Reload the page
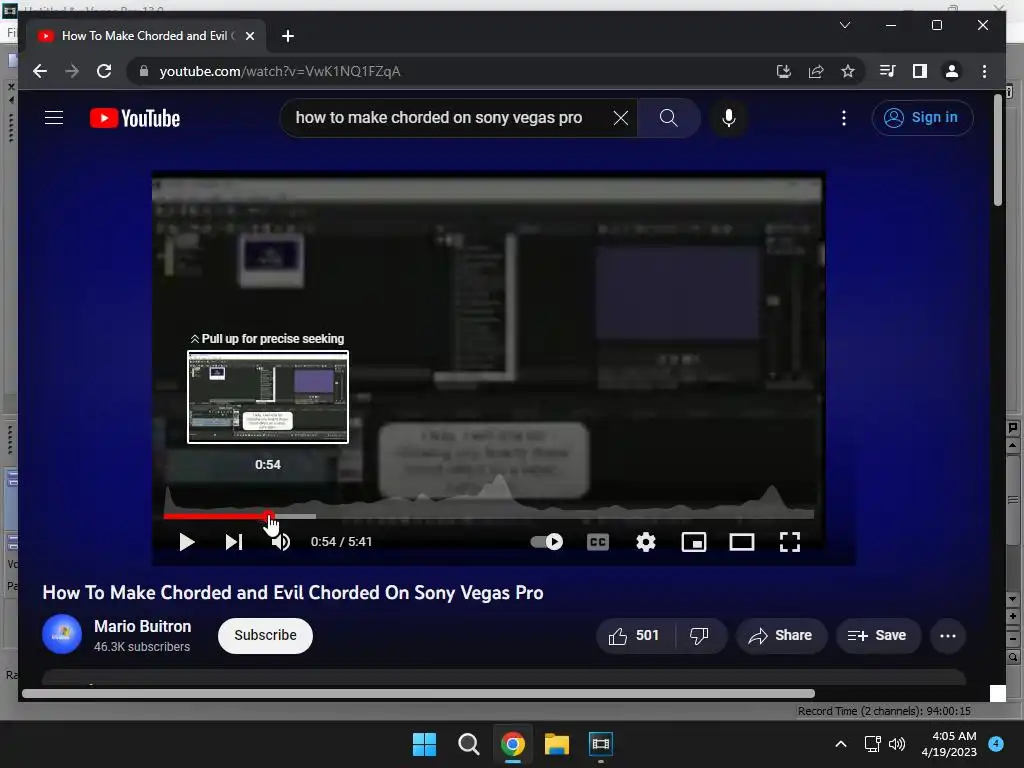Image resolution: width=1024 pixels, height=768 pixels. click(x=104, y=71)
